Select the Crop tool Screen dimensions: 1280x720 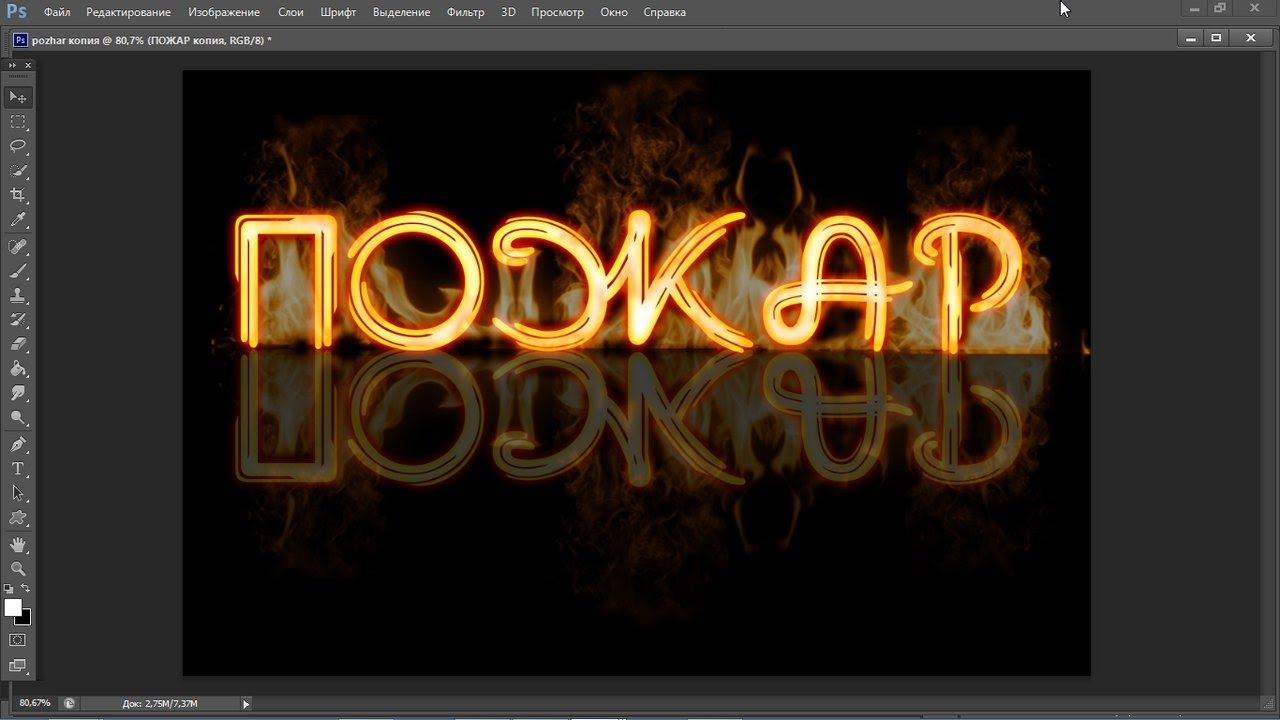18,196
